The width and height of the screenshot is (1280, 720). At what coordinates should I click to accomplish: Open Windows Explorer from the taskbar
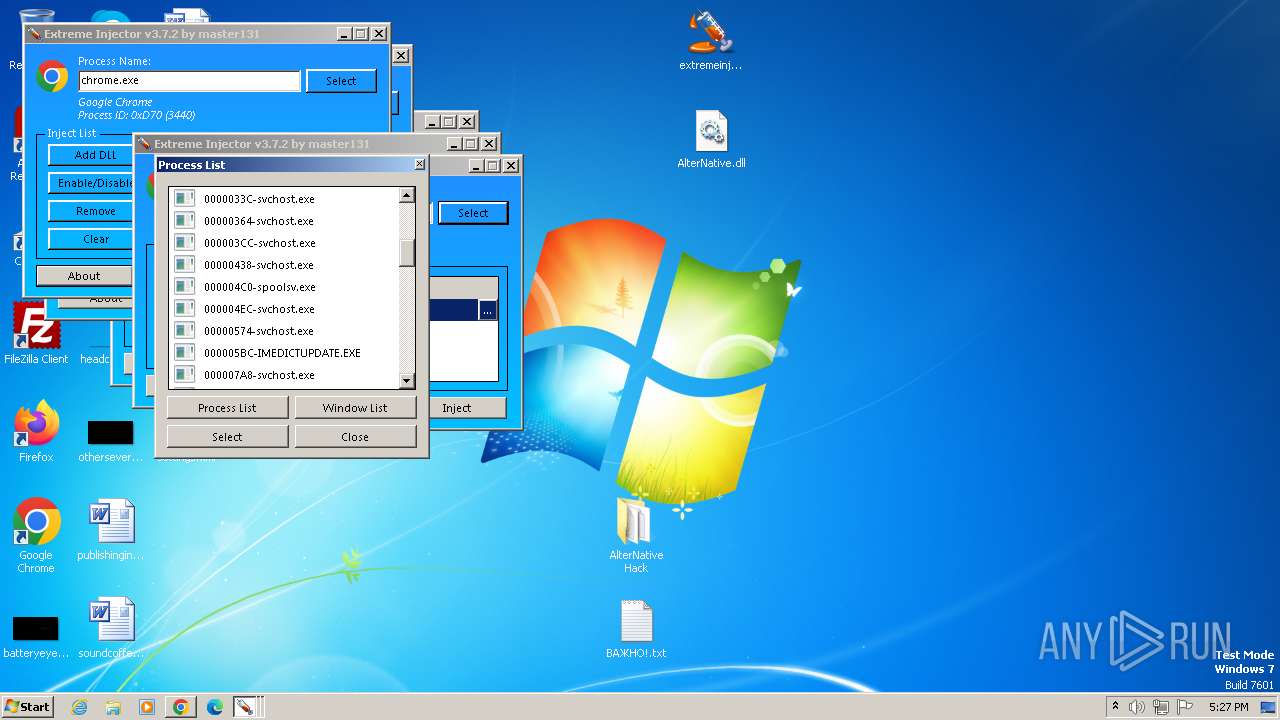pyautogui.click(x=113, y=707)
